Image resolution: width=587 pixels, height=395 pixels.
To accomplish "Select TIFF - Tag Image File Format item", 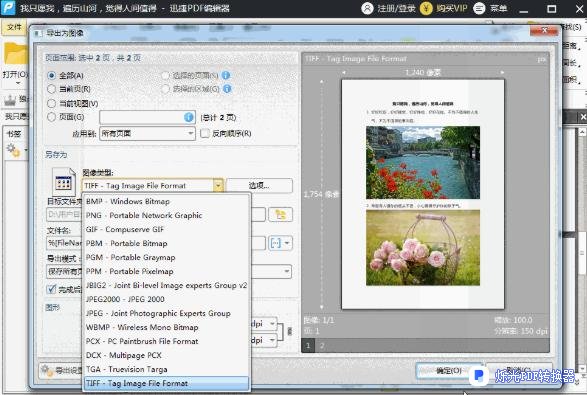I will 166,383.
